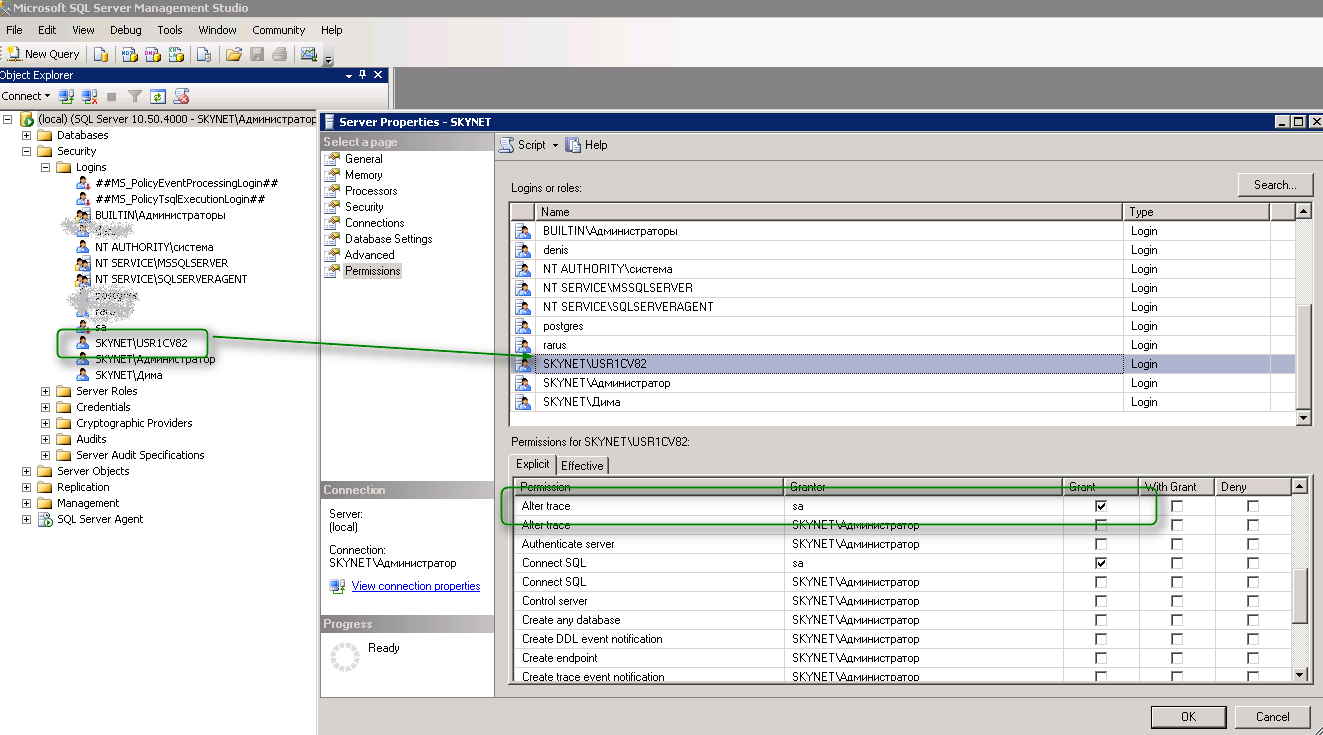The image size is (1323, 735).
Task: Click SQL Server Compact Query icon
Action: pos(203,54)
